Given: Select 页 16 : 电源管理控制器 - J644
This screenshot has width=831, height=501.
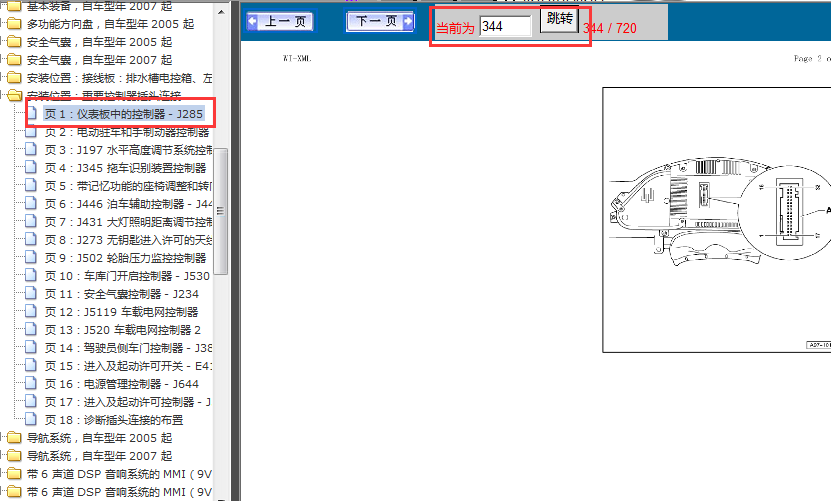Looking at the screenshot, I should [x=121, y=384].
